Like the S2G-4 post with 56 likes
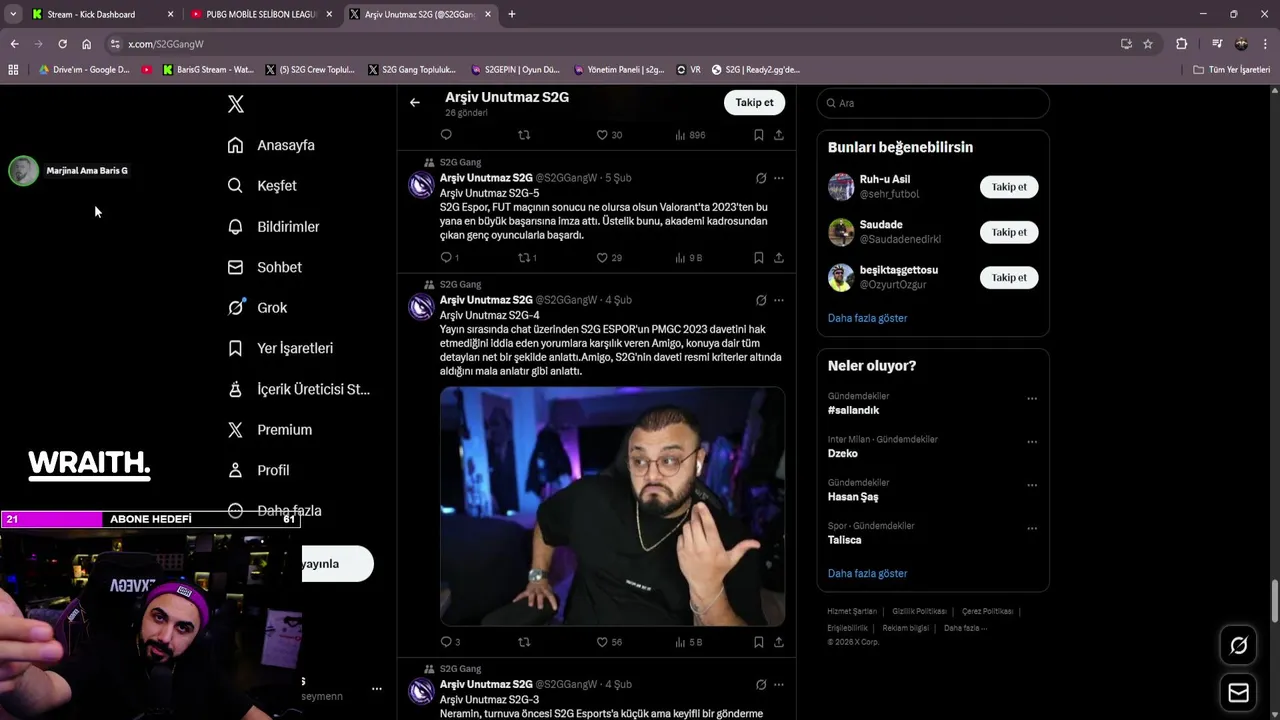The width and height of the screenshot is (1280, 720). 609,642
